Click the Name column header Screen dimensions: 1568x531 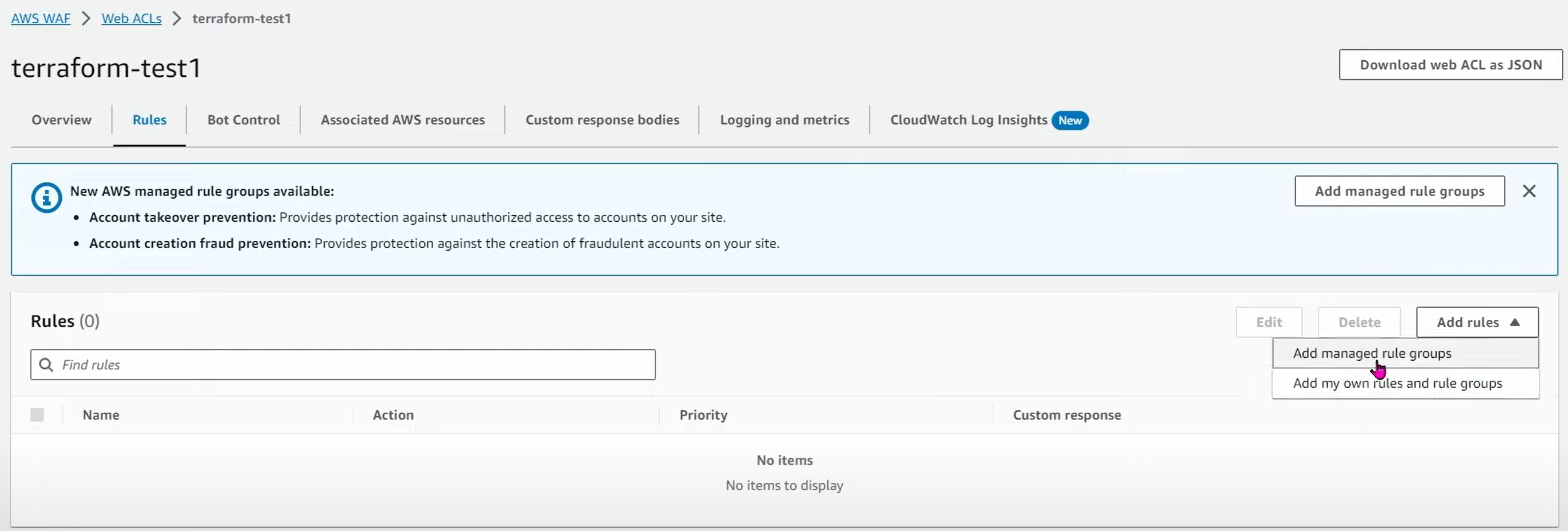[101, 415]
